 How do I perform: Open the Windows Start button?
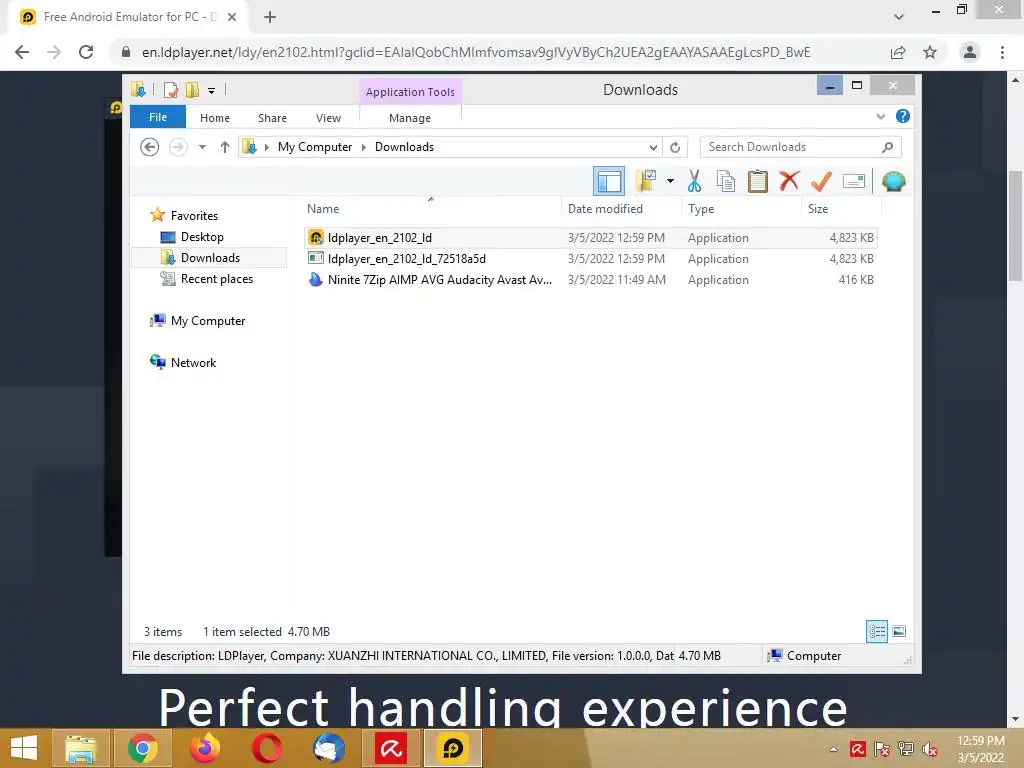(24, 748)
